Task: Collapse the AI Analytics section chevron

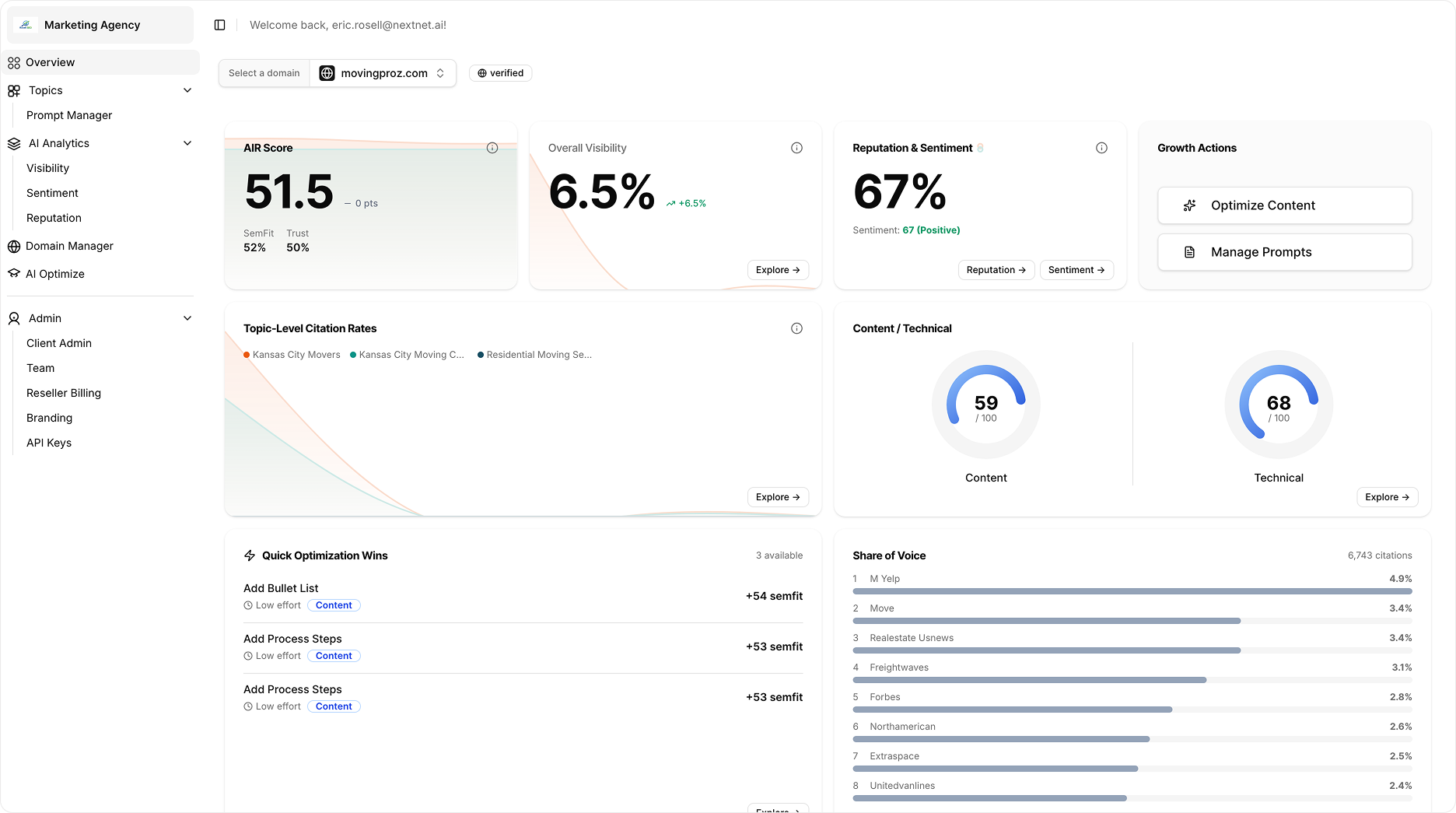Action: coord(187,143)
